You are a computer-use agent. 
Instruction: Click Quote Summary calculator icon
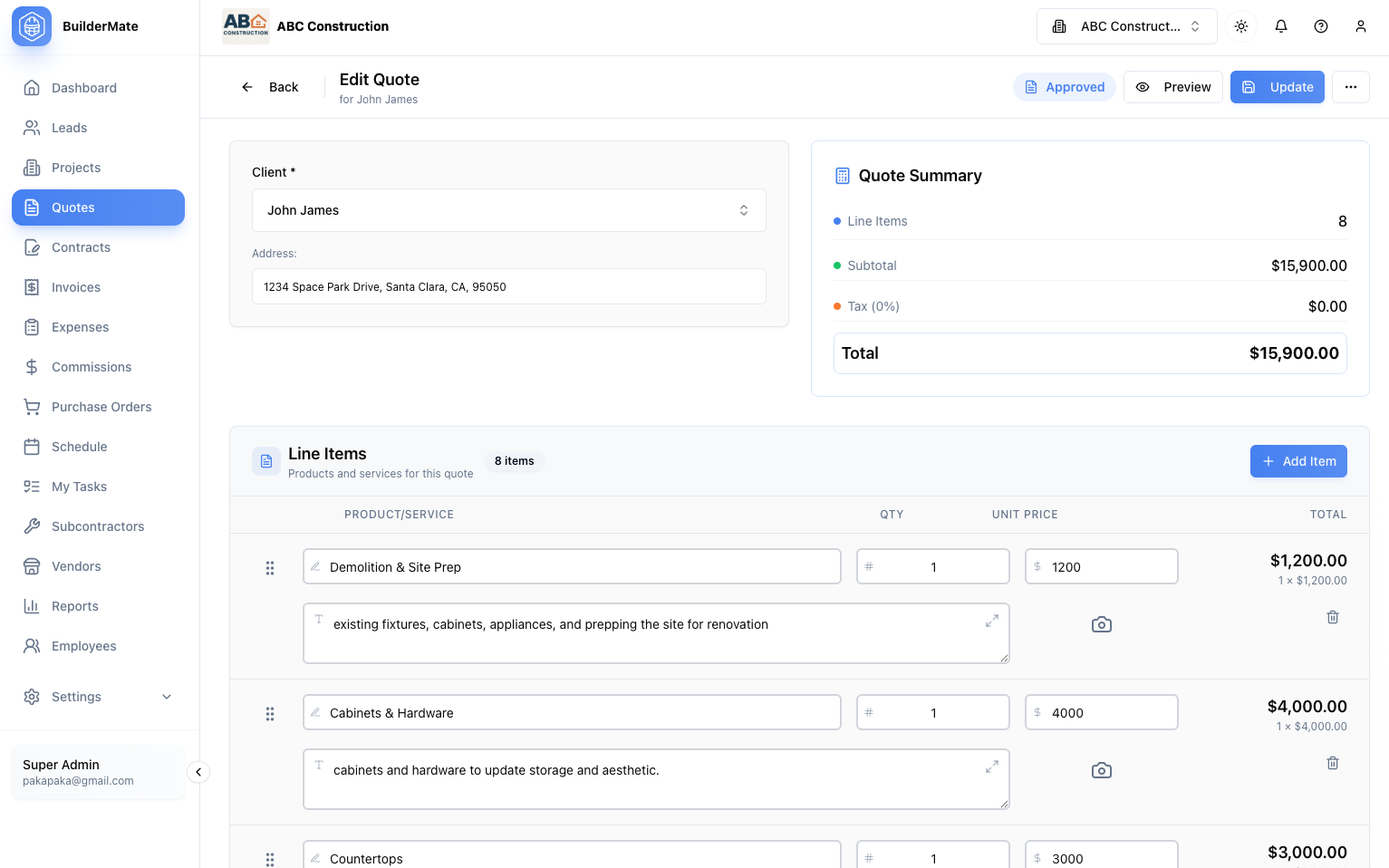(843, 176)
